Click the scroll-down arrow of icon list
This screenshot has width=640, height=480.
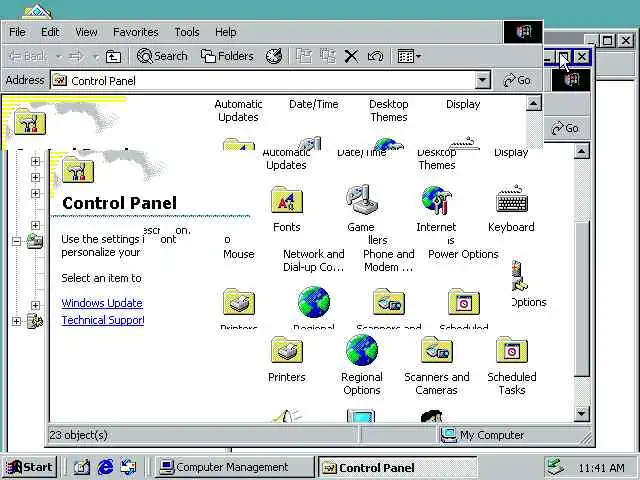[581, 413]
